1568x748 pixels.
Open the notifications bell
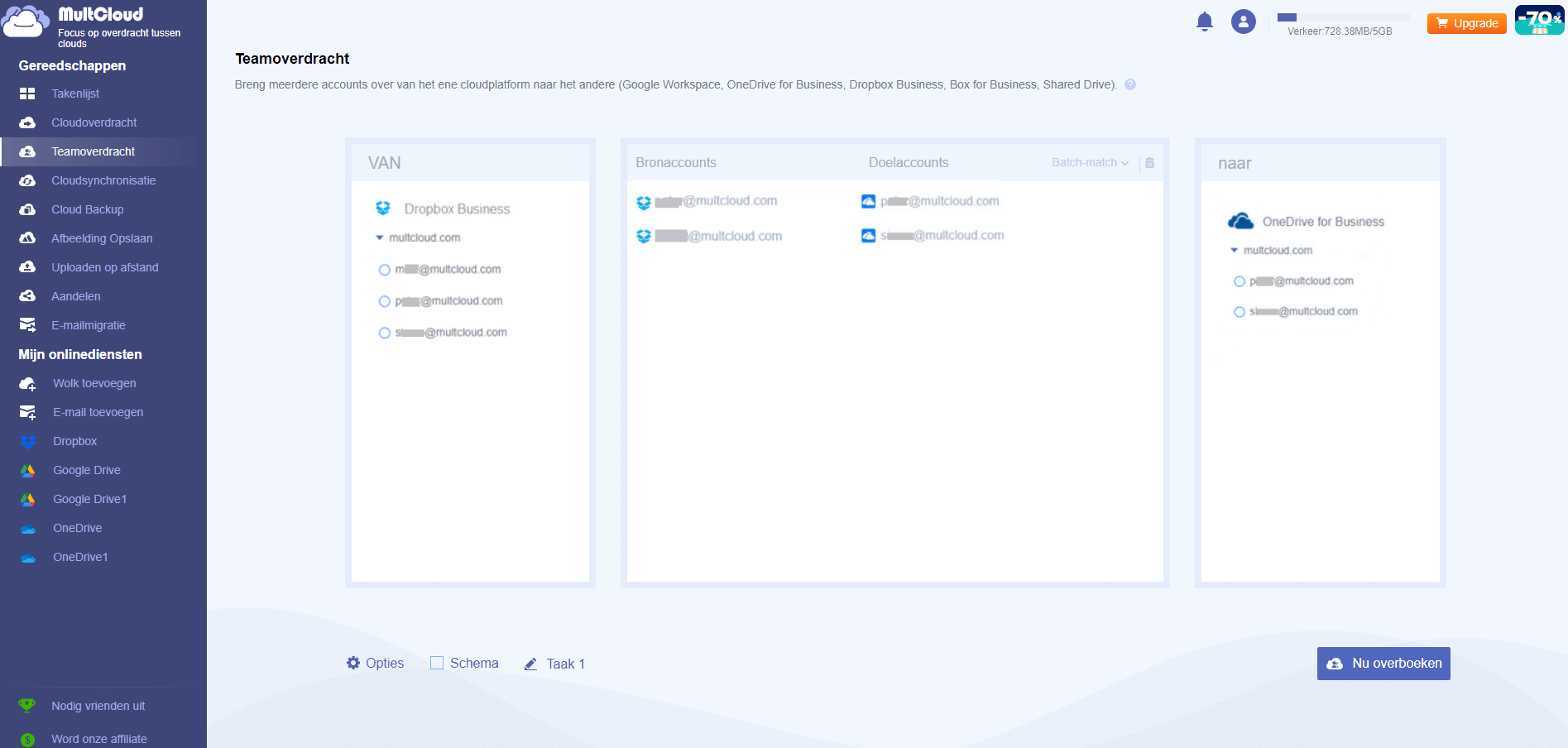point(1205,22)
